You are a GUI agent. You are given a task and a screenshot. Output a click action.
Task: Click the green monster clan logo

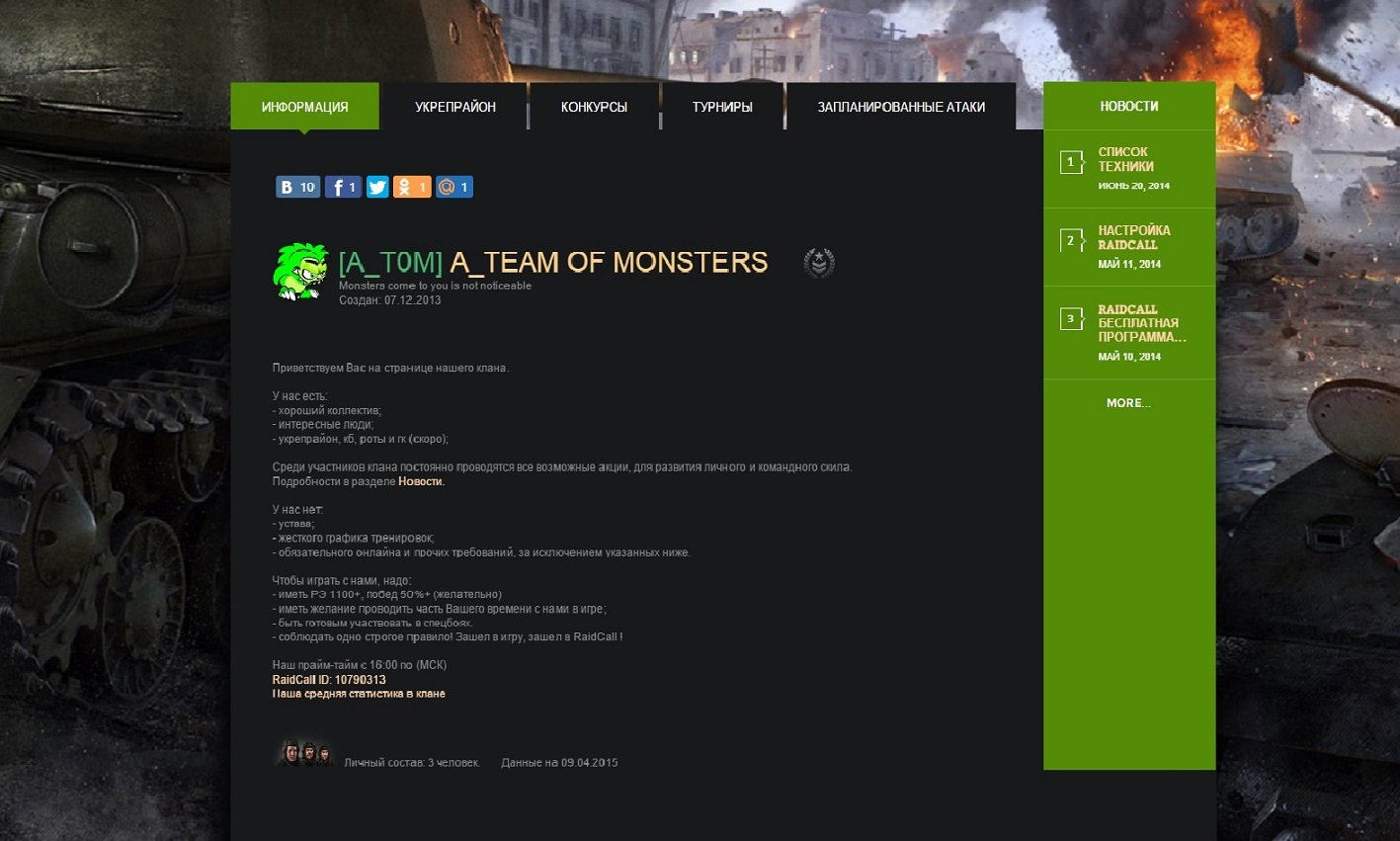pyautogui.click(x=300, y=271)
